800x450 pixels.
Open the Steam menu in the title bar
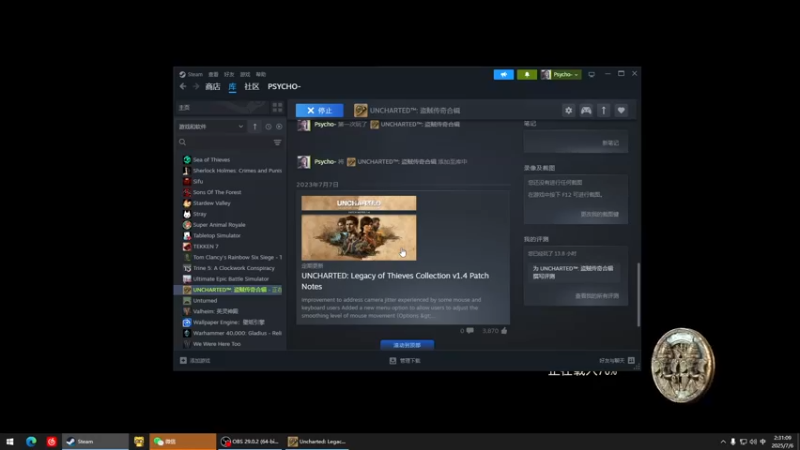point(191,74)
